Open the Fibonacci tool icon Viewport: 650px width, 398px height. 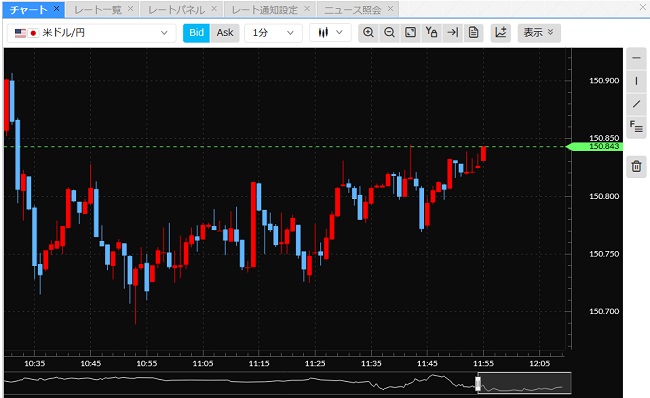pyautogui.click(x=636, y=127)
